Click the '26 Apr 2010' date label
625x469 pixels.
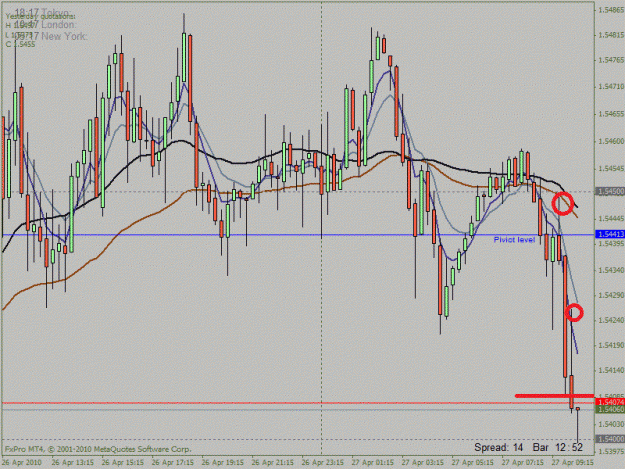(22, 463)
